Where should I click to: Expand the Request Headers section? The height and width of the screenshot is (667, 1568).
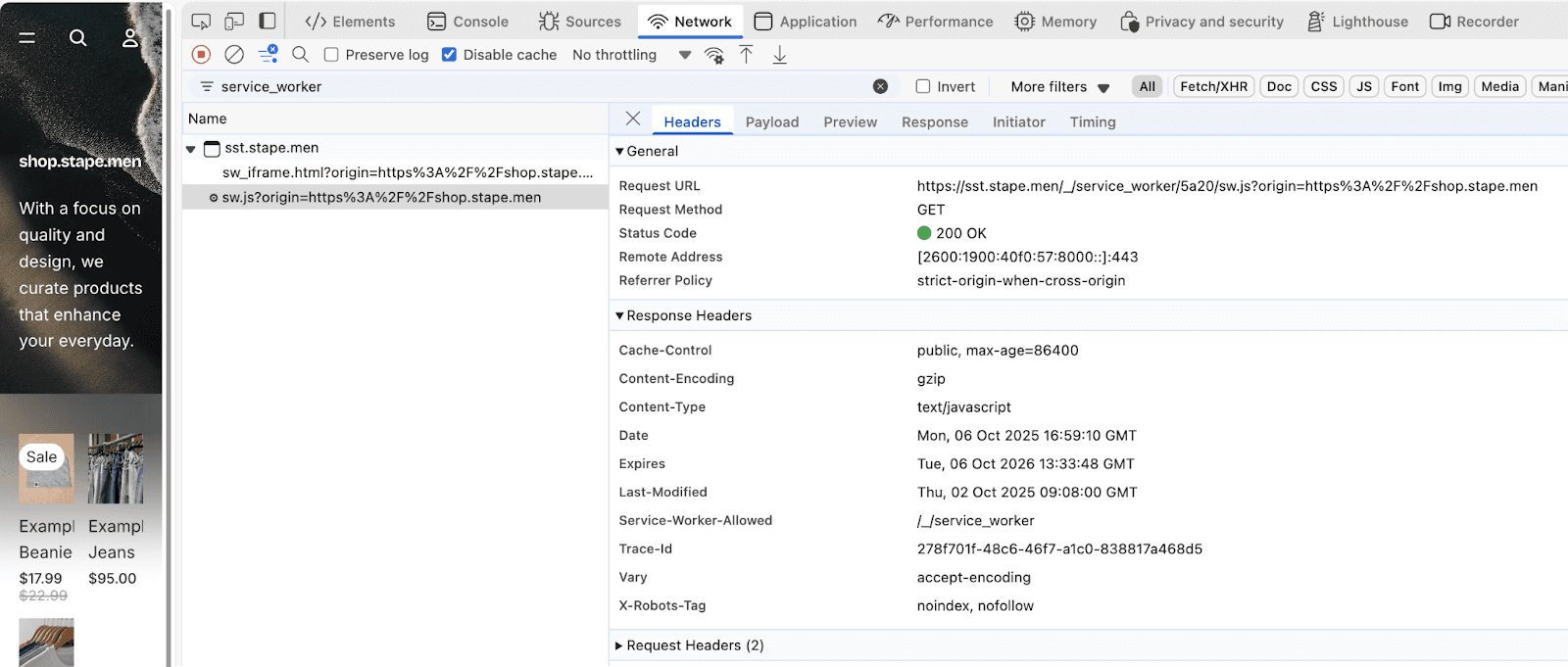click(x=684, y=645)
